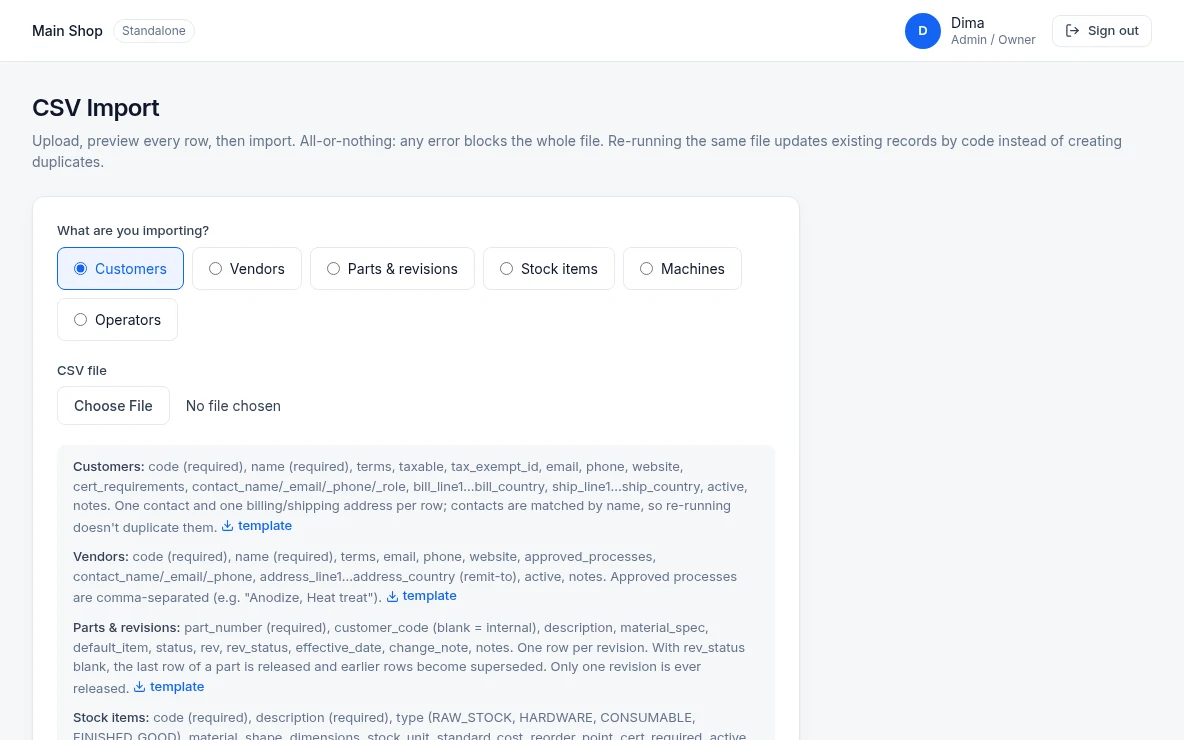The height and width of the screenshot is (740, 1184).
Task: Click the sign out arrow icon
Action: click(x=1072, y=31)
